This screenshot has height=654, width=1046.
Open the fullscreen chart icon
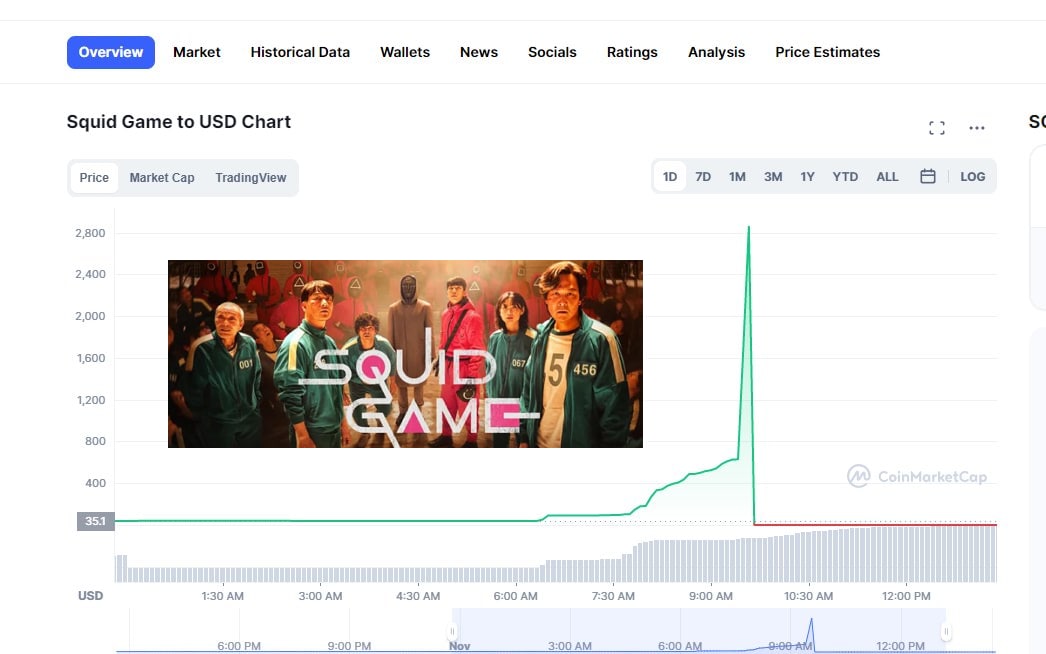tap(937, 128)
